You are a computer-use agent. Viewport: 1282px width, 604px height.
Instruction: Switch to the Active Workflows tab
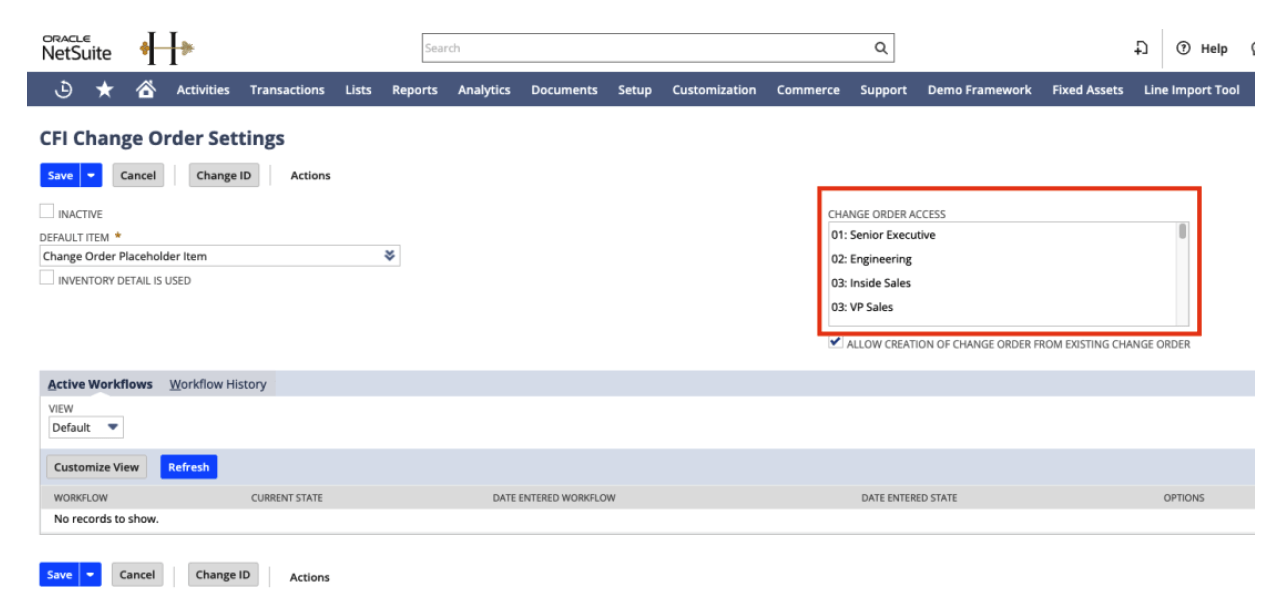[100, 384]
